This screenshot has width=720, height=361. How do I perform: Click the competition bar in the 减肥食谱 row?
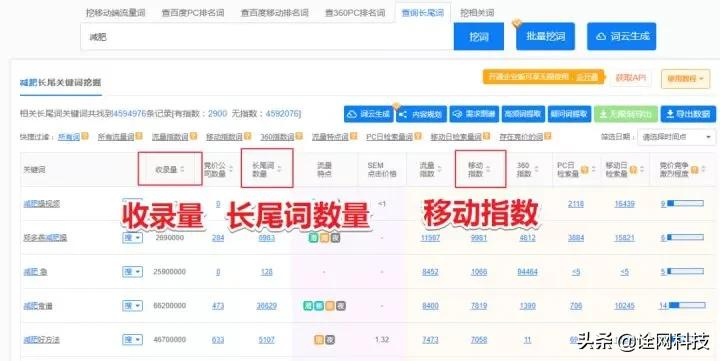pos(687,305)
